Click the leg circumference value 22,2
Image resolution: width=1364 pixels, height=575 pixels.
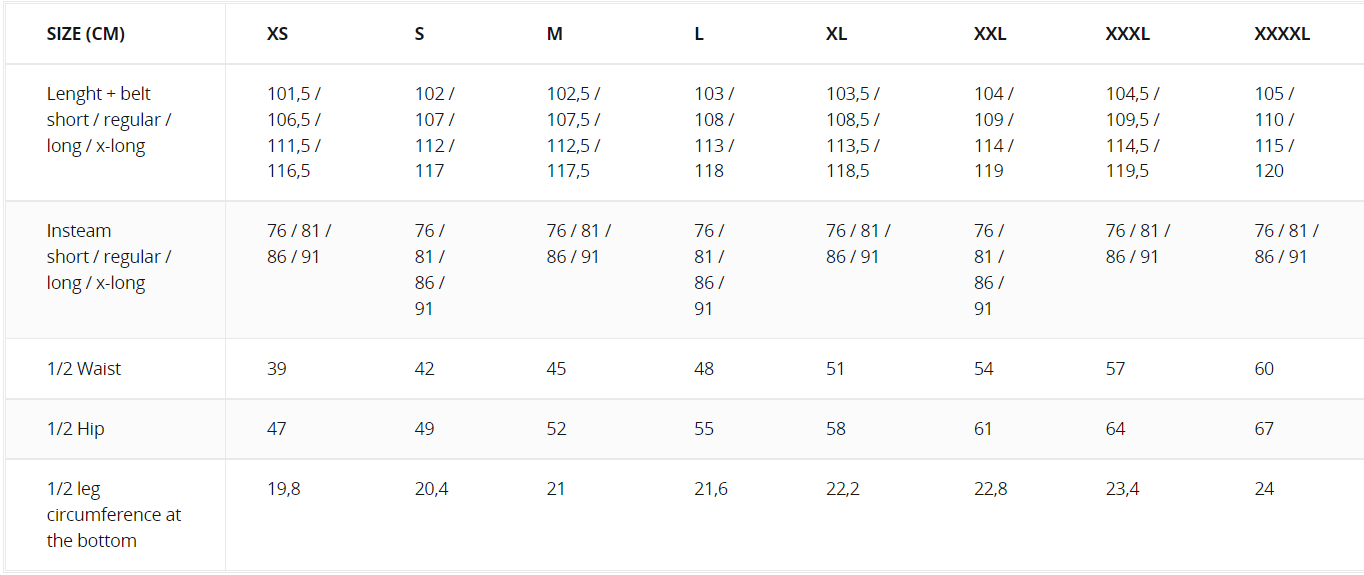click(843, 489)
